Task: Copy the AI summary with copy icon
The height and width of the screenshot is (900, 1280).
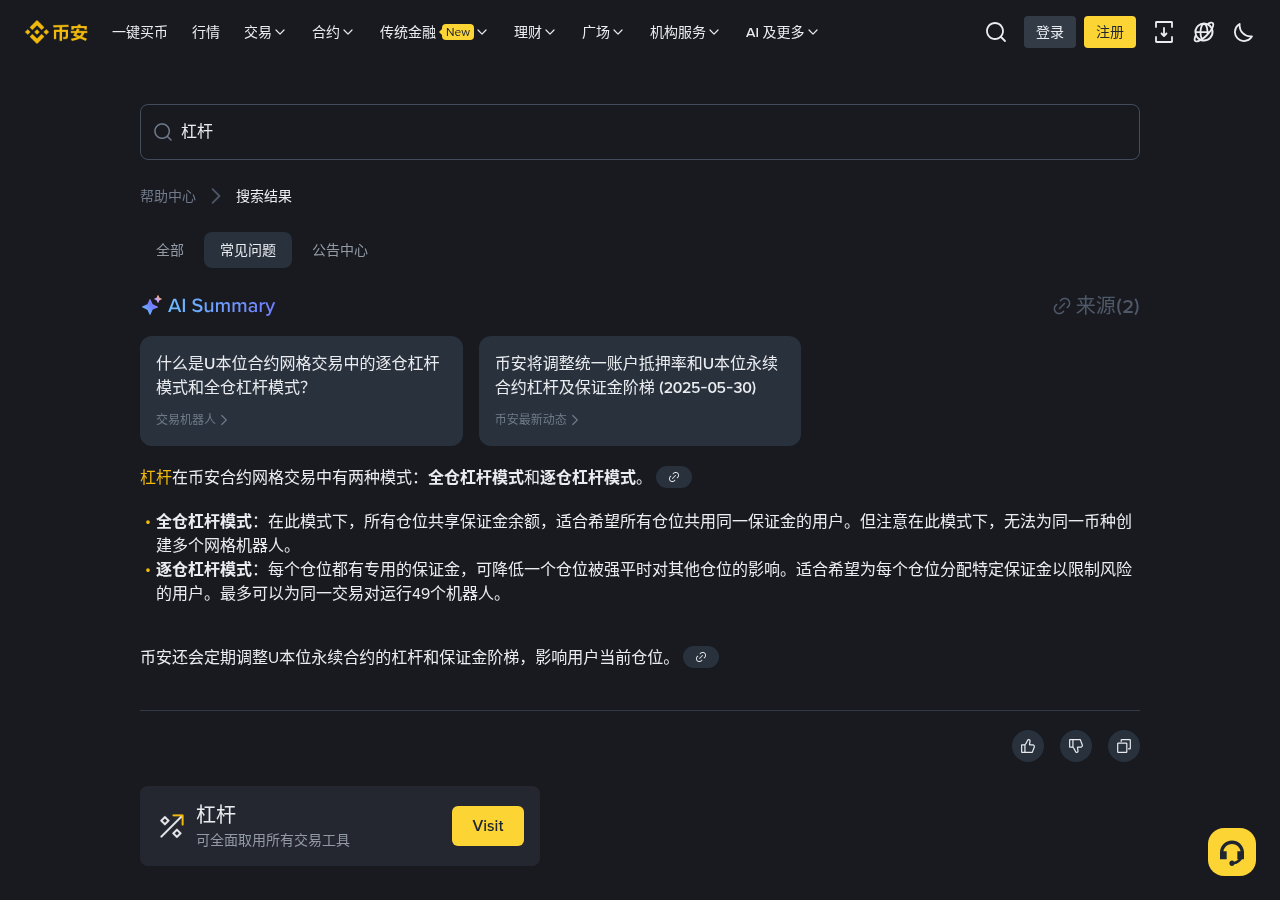Action: click(x=1124, y=746)
